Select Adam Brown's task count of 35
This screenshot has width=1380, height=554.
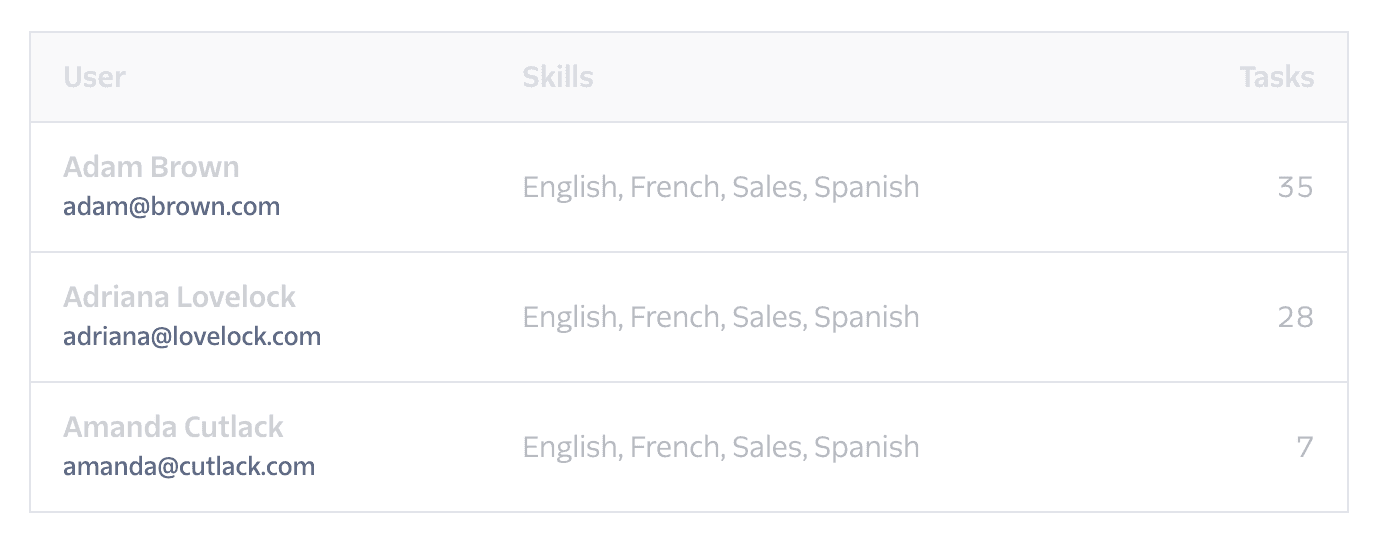coord(1295,187)
